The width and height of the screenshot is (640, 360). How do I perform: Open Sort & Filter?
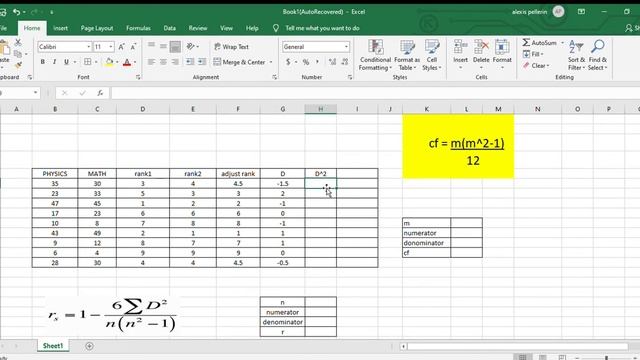576,55
